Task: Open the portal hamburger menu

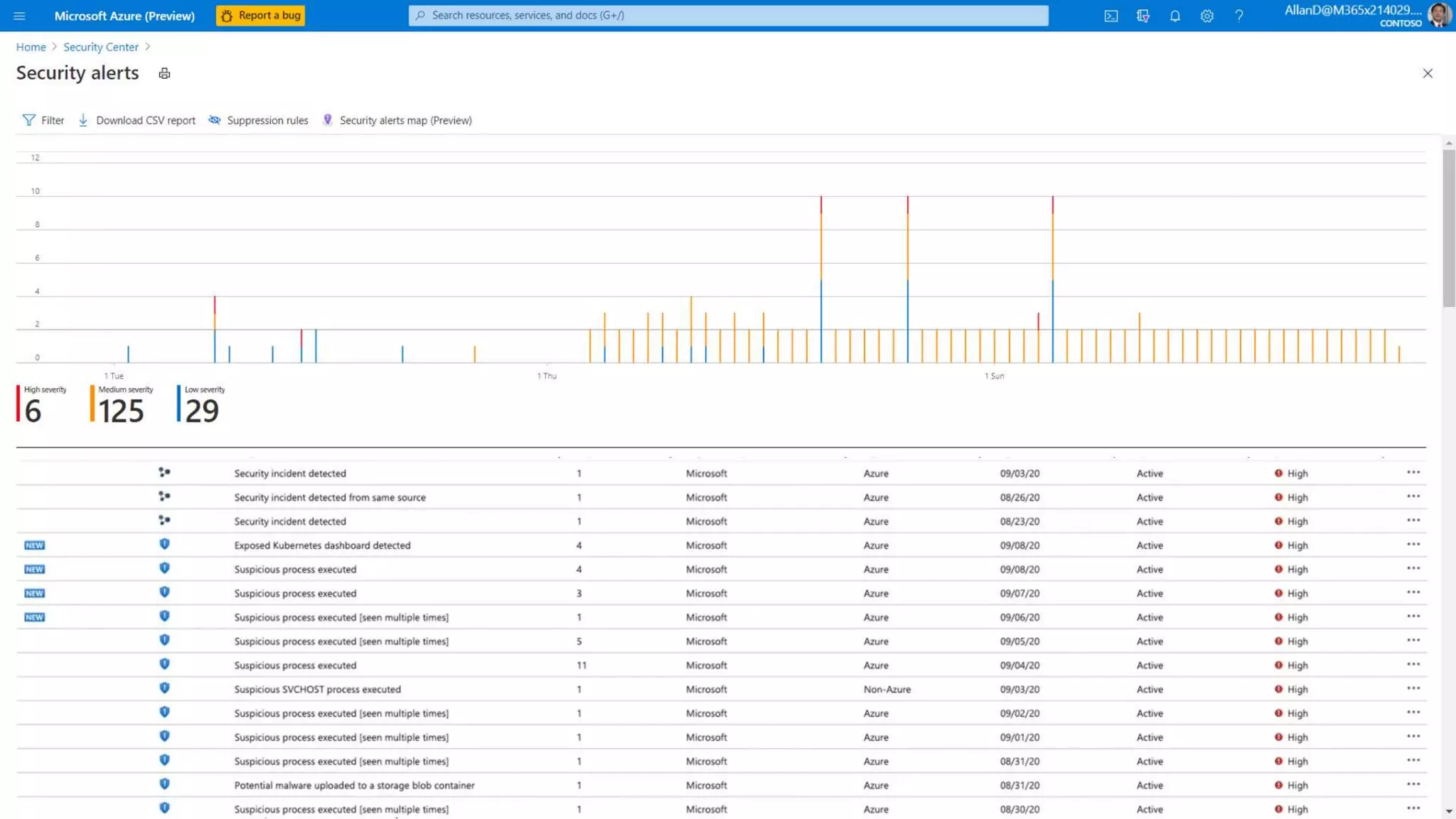Action: (19, 16)
